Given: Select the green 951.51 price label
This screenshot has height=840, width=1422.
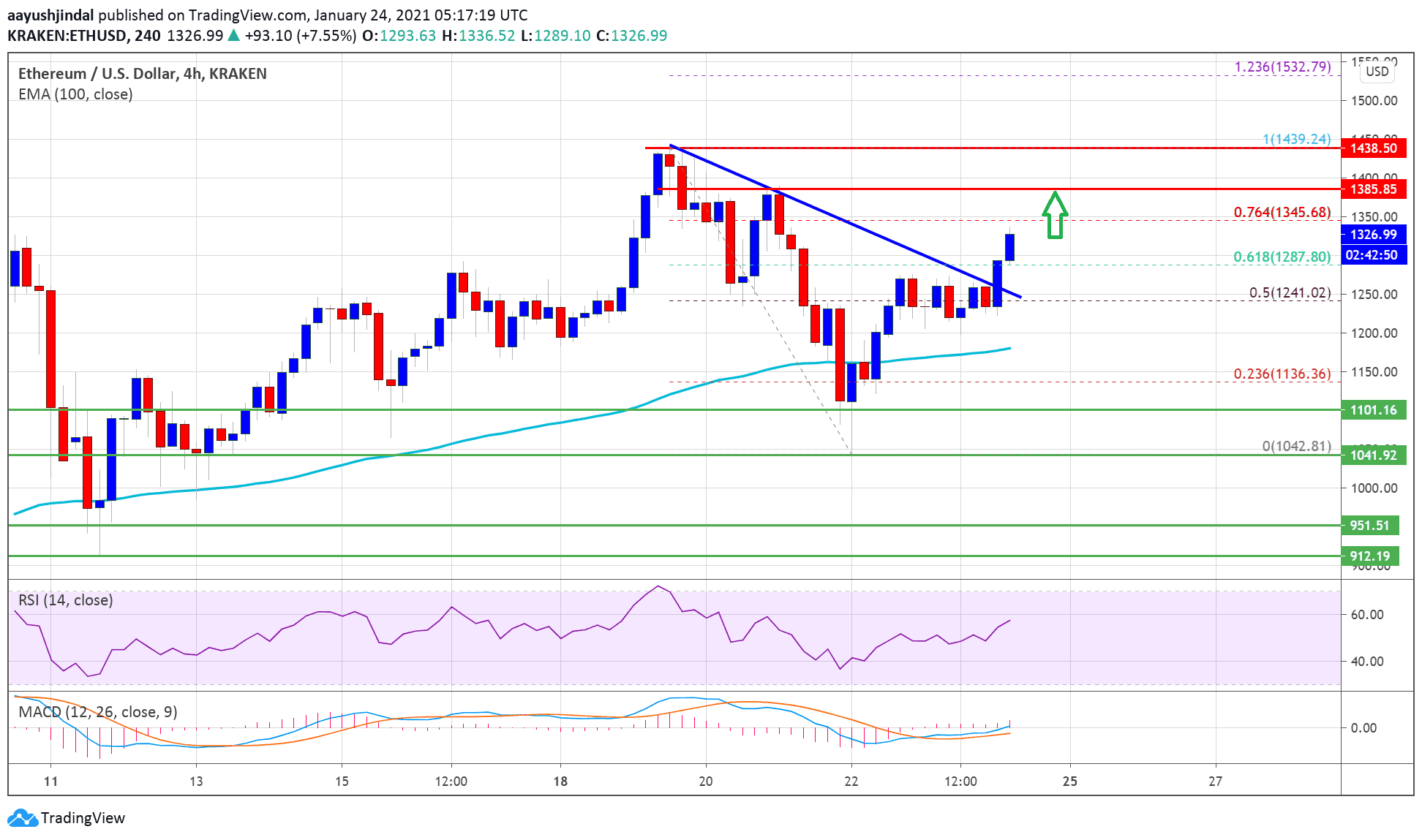Looking at the screenshot, I should coord(1369,526).
